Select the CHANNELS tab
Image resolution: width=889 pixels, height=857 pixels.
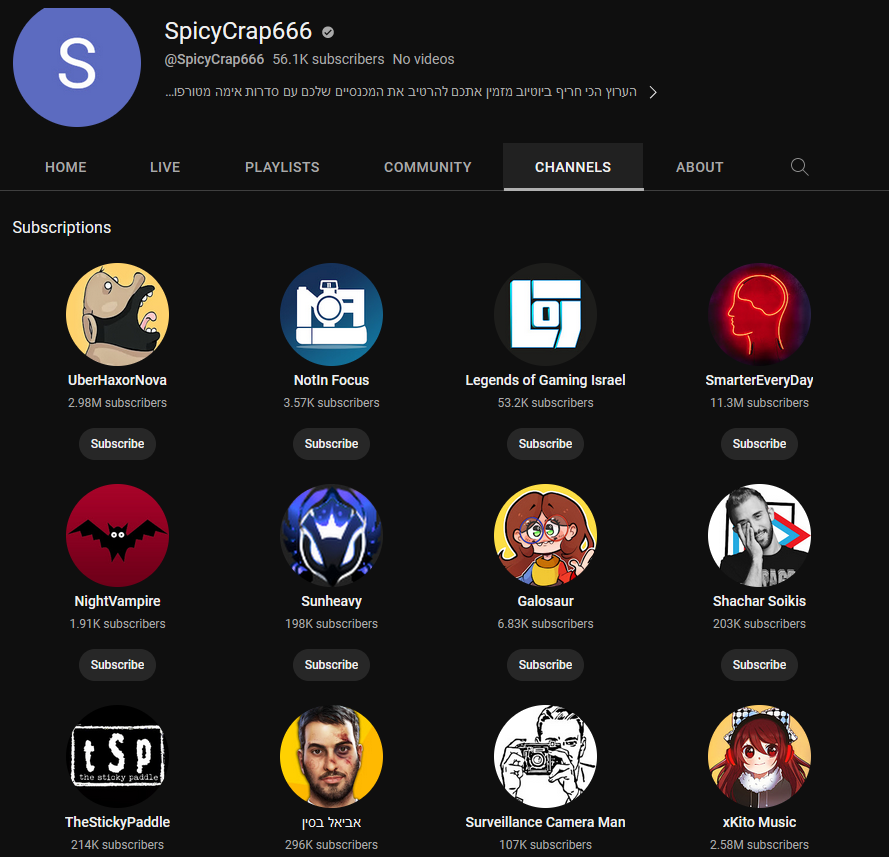tap(573, 167)
